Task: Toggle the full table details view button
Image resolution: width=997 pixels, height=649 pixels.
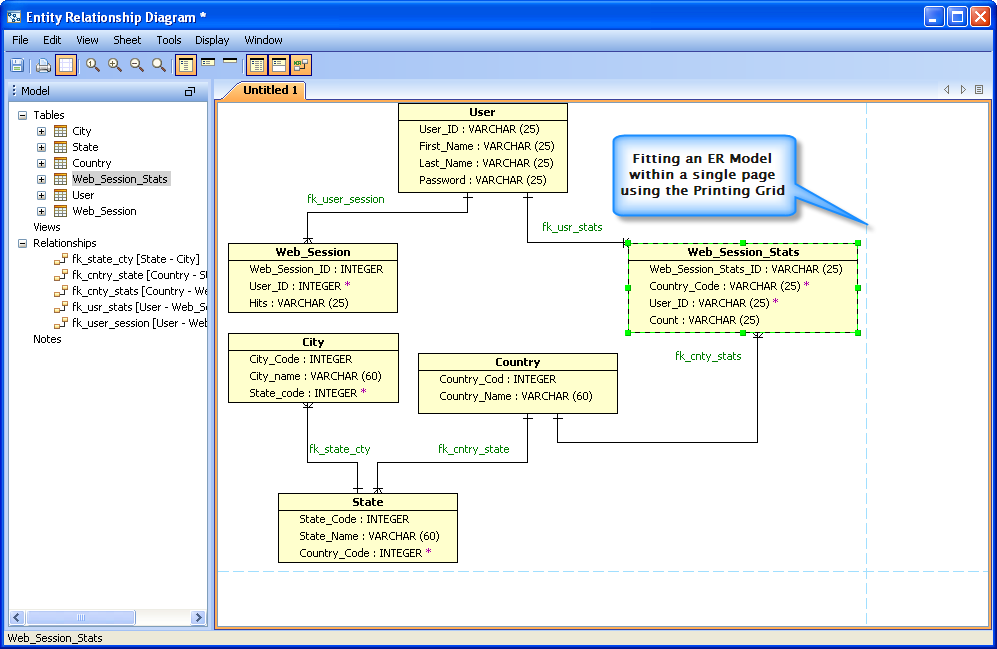Action: click(186, 65)
